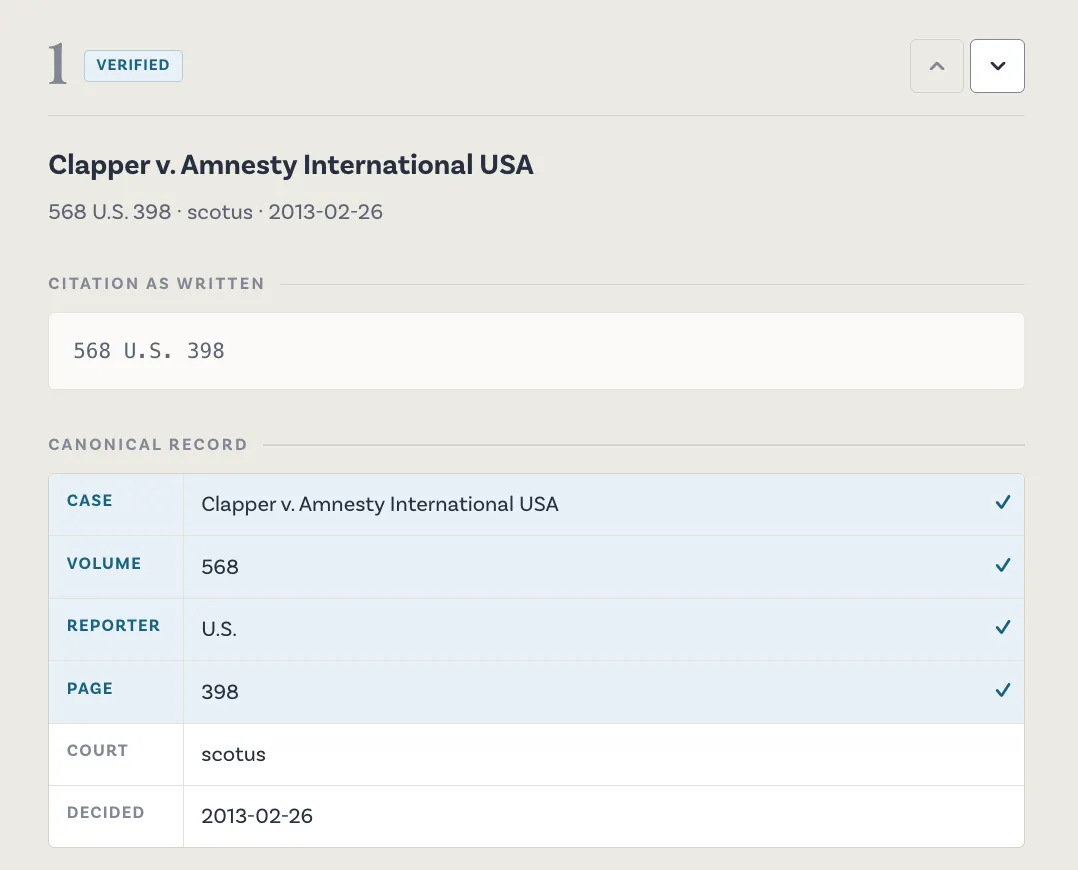
Task: Click the checkmark in the Reporter row
Action: point(1003,627)
